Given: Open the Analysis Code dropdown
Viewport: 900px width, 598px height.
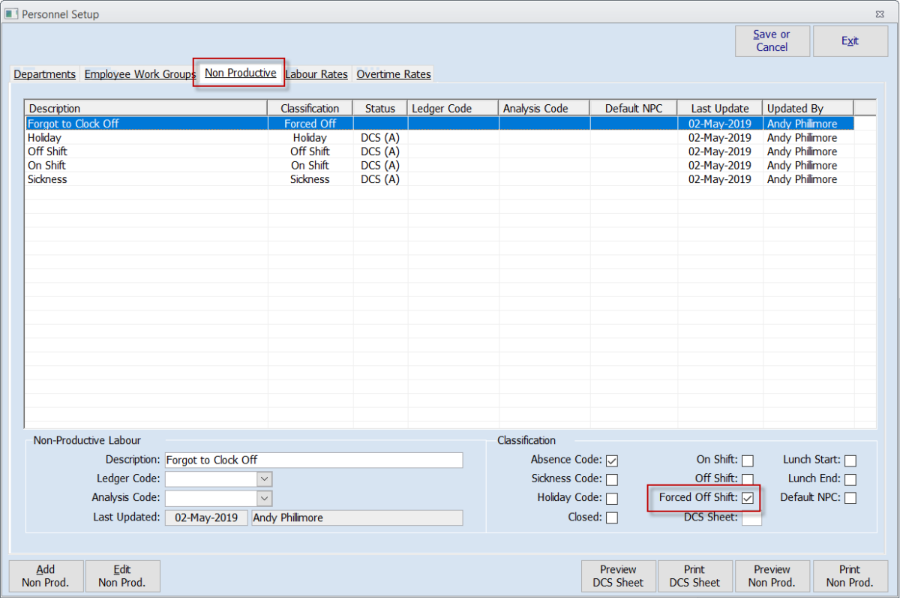Looking at the screenshot, I should 264,498.
